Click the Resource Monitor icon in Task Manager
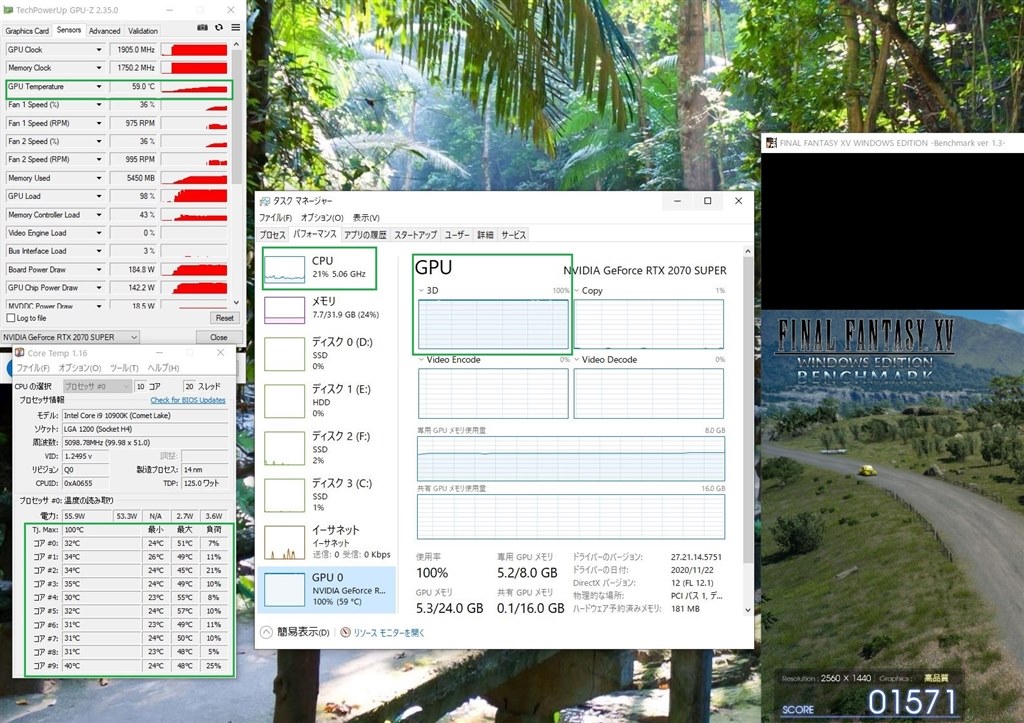This screenshot has height=723, width=1024. coord(345,632)
